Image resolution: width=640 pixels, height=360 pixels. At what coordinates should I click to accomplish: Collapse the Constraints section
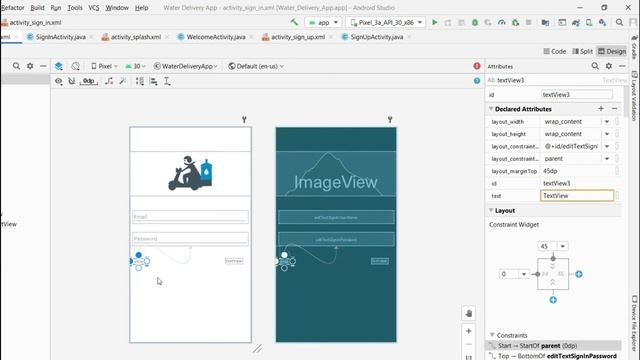click(492, 335)
